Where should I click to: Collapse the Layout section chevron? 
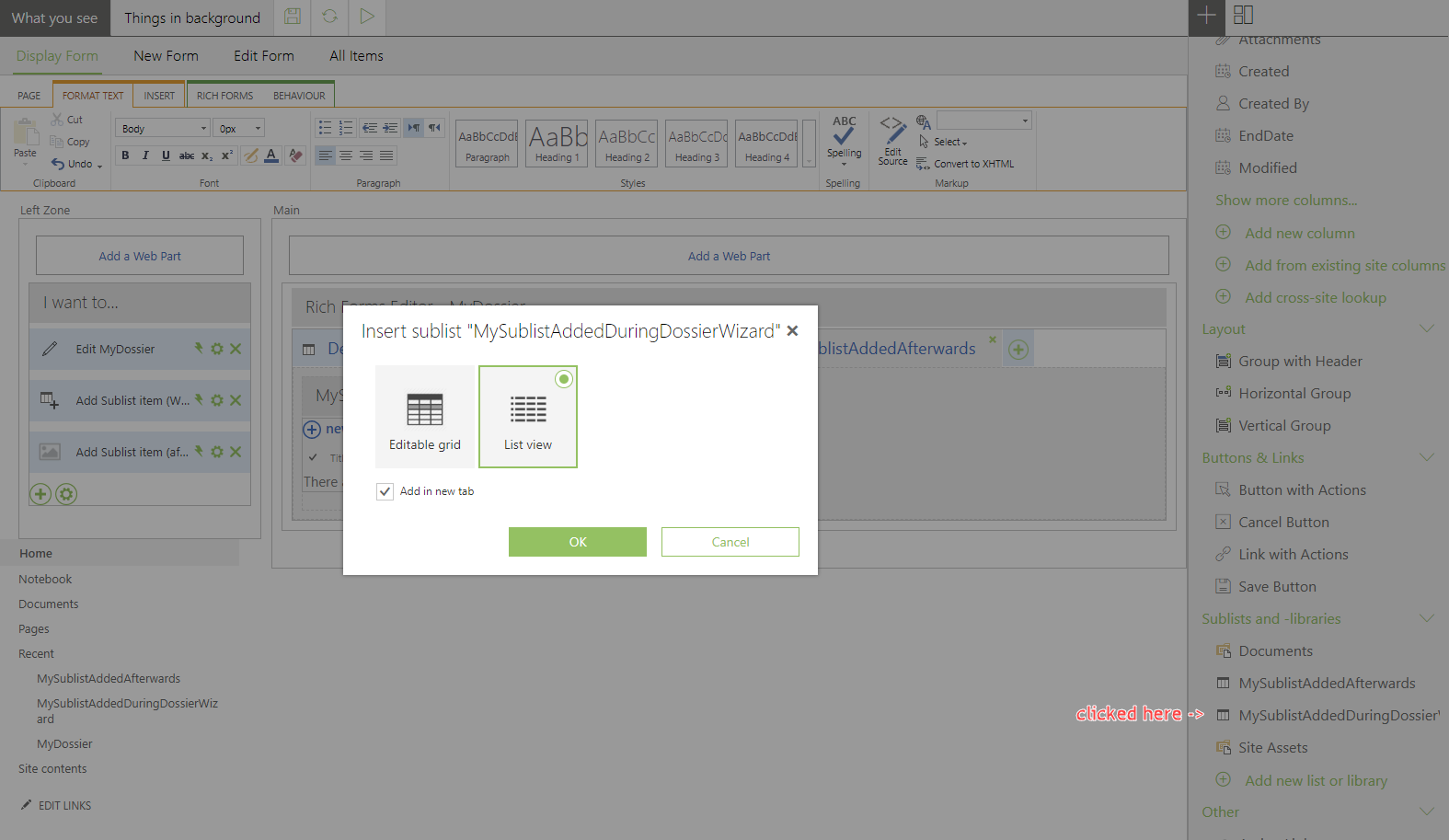1426,328
